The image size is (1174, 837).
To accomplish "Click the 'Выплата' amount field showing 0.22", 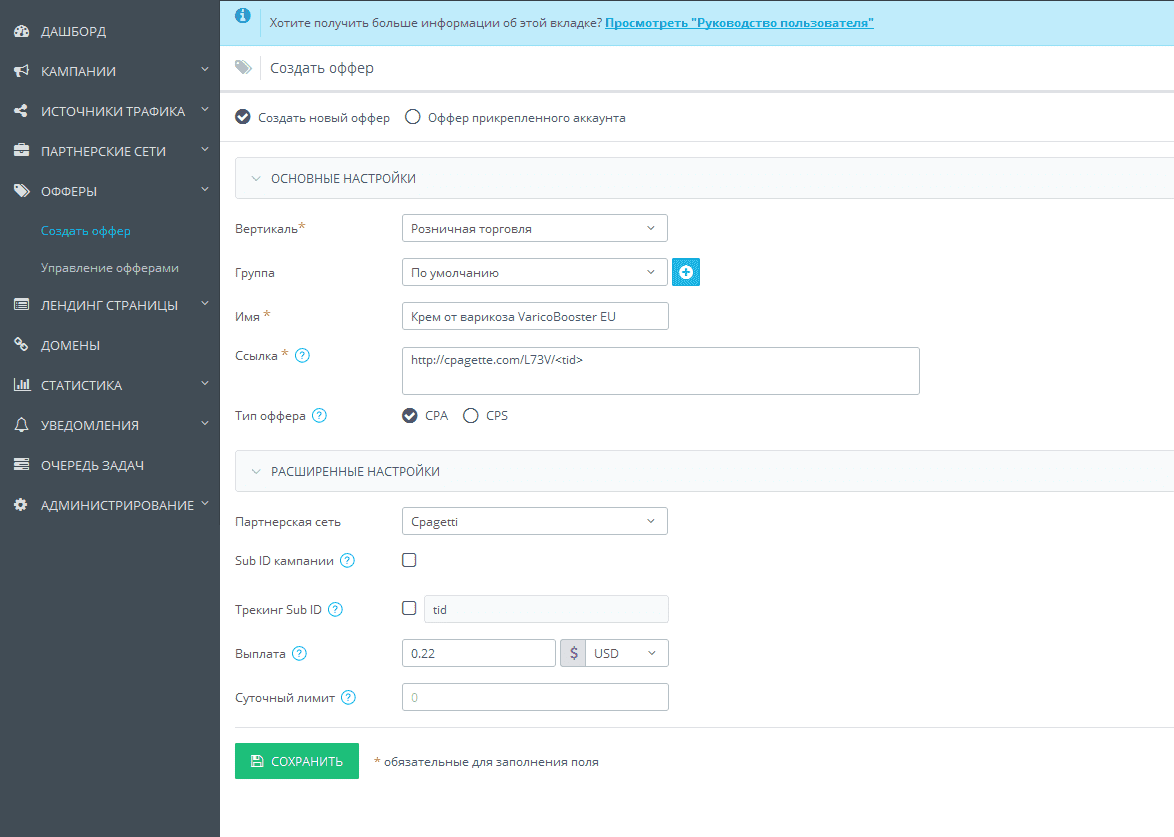I will click(478, 653).
